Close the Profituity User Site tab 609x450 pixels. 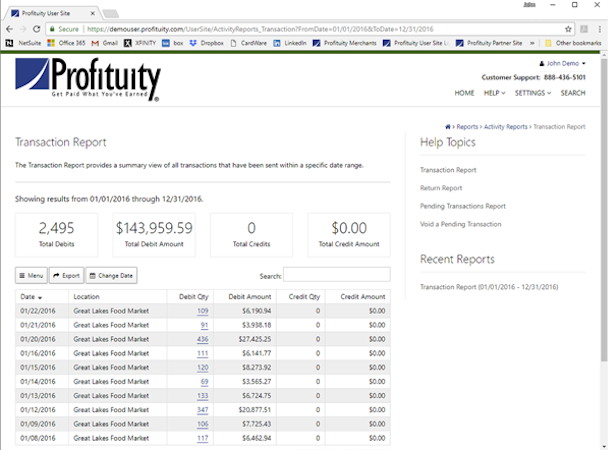pyautogui.click(x=93, y=13)
